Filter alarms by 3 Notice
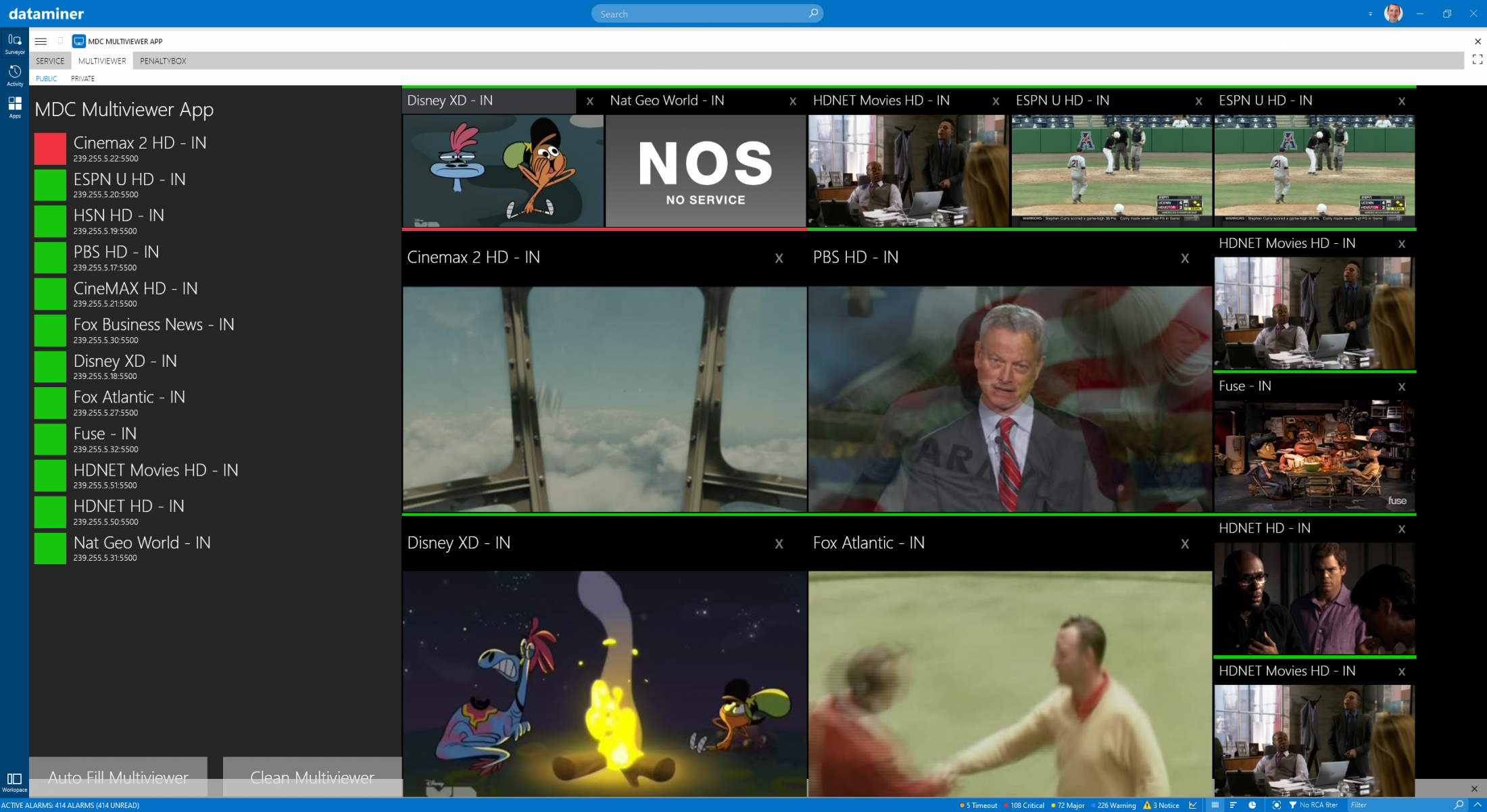This screenshot has height=812, width=1487. (1161, 805)
